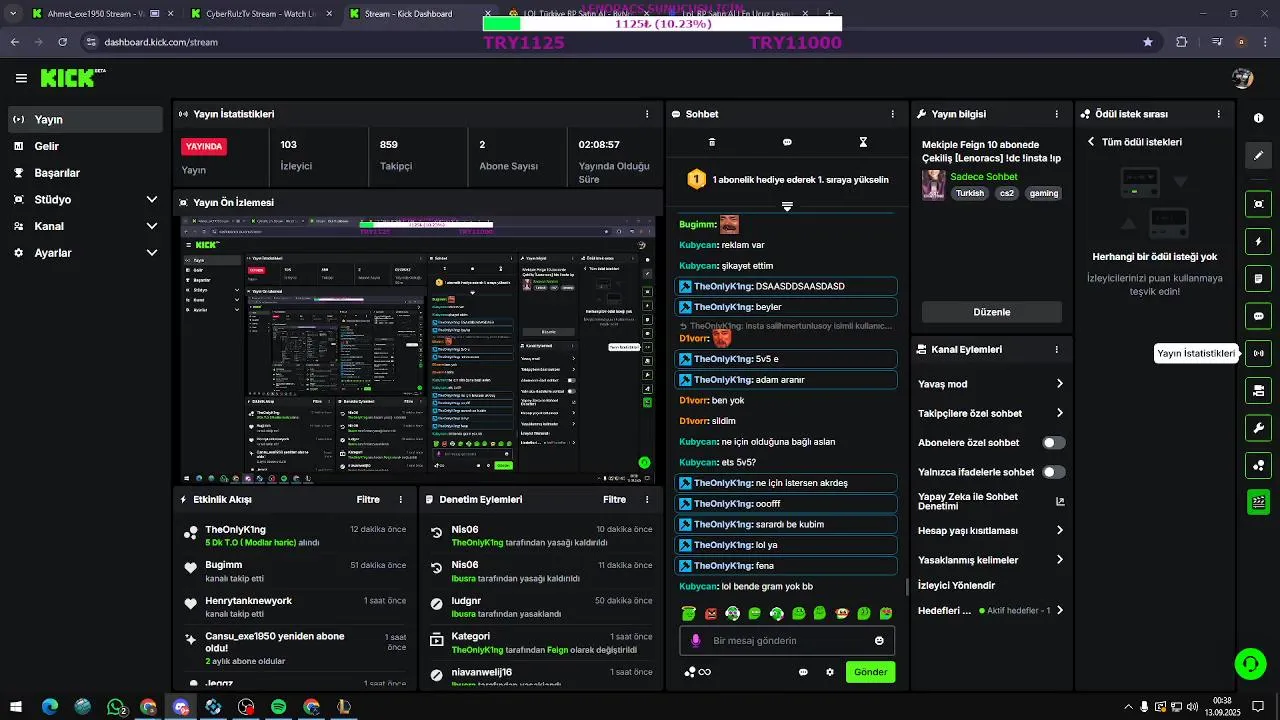
Task: Expand the pinned gift leaderboard chevron
Action: [787, 206]
